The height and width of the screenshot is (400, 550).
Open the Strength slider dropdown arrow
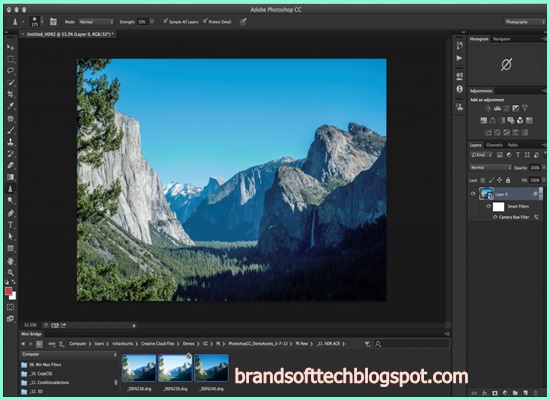[152, 22]
